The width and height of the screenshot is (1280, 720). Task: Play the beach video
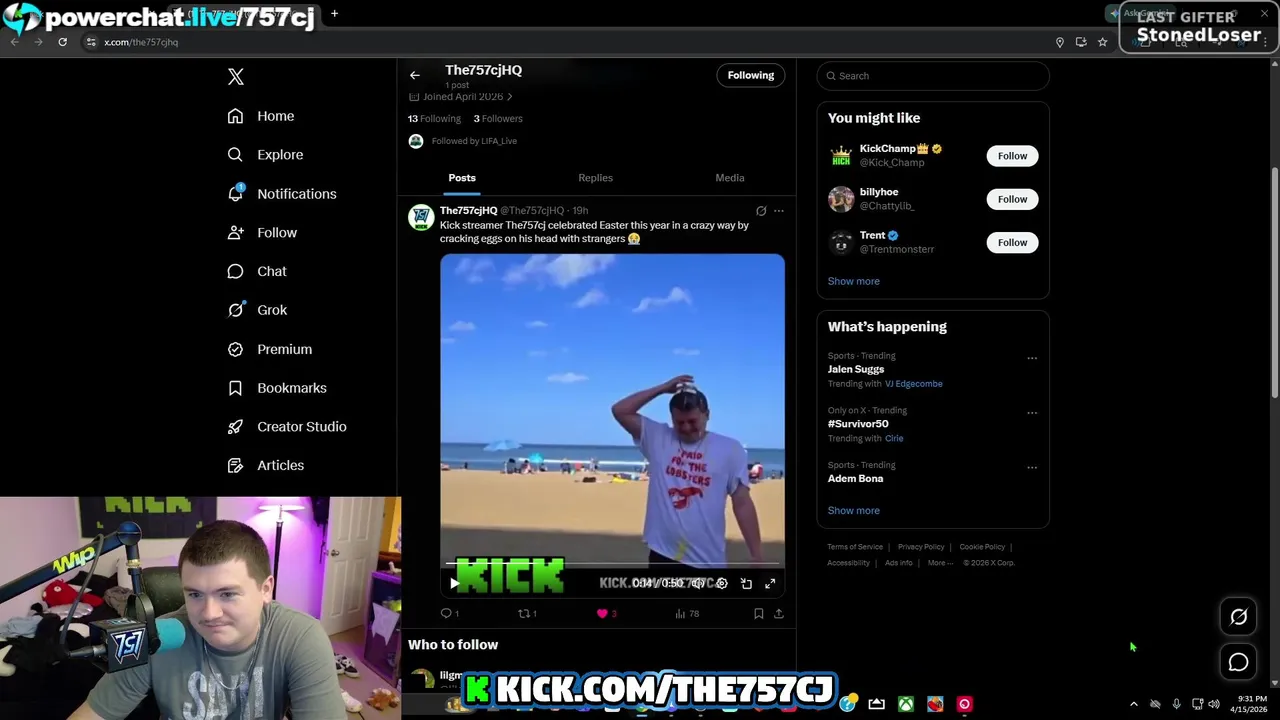click(454, 583)
